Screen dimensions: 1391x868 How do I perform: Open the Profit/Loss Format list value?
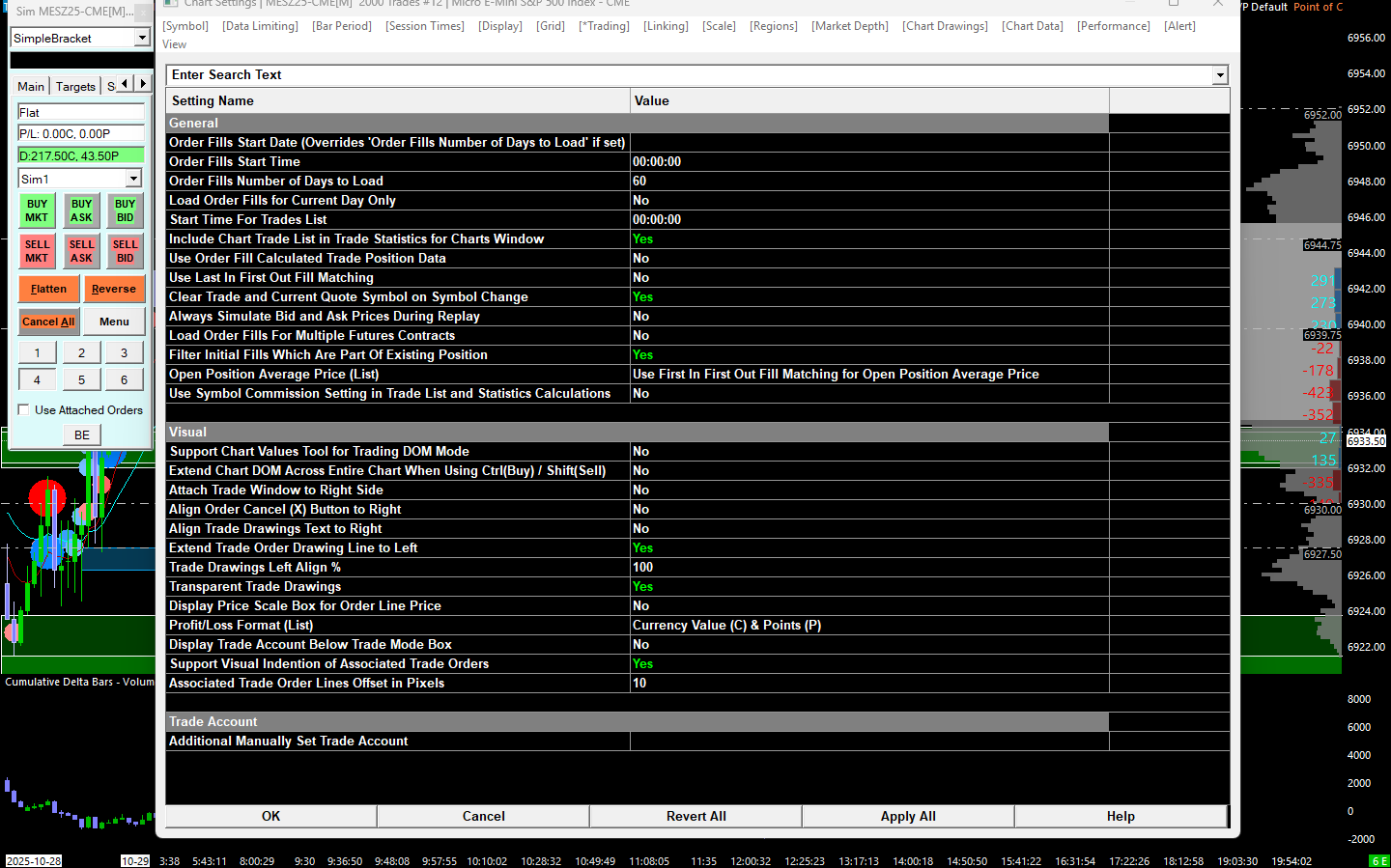pos(869,625)
